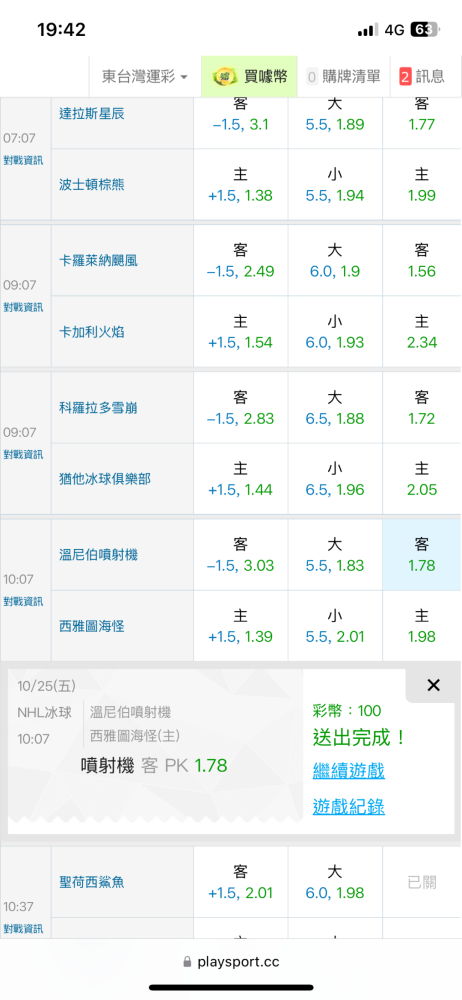Image resolution: width=462 pixels, height=1000 pixels.
Task: Click the 遊戲紀錄 link
Action: coord(348,807)
